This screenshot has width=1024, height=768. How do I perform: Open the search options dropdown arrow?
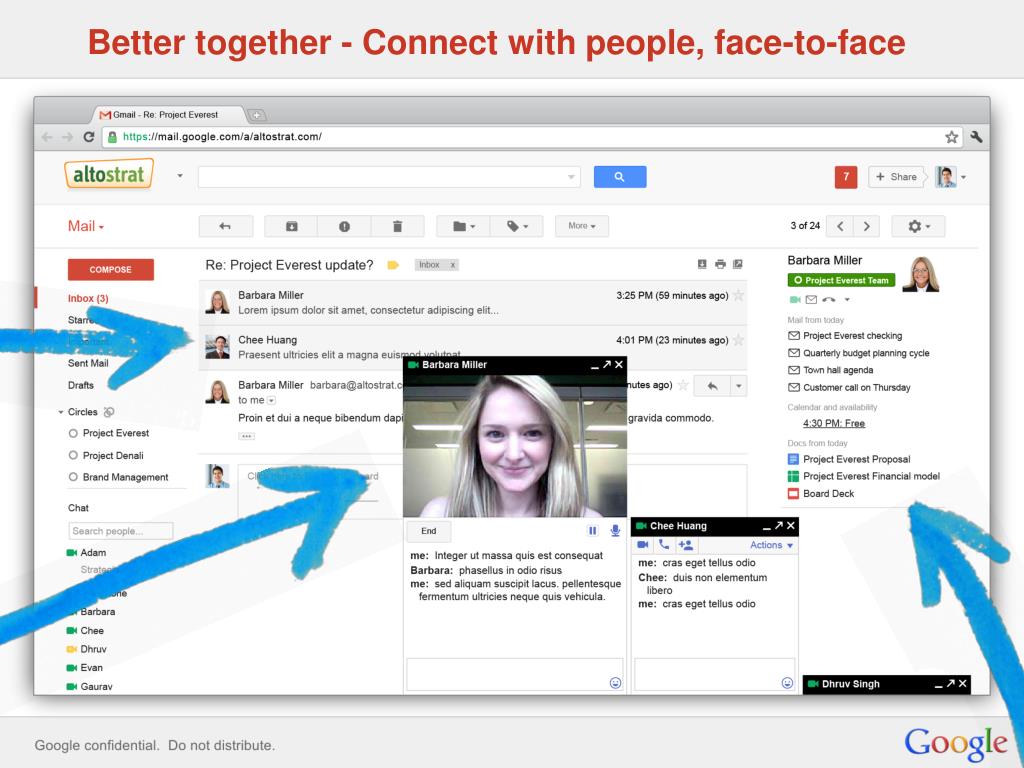(571, 177)
